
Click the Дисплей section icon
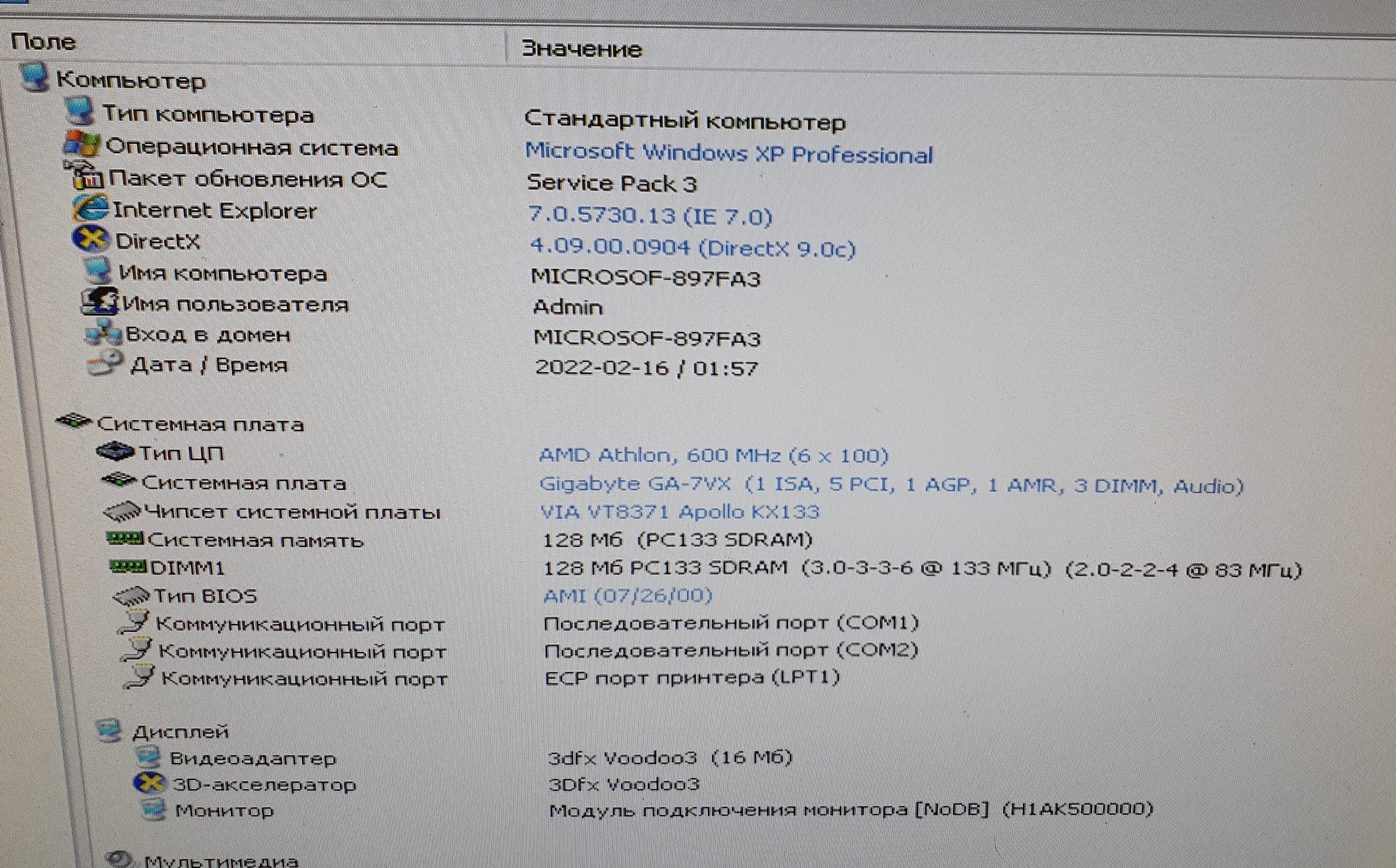coord(109,730)
